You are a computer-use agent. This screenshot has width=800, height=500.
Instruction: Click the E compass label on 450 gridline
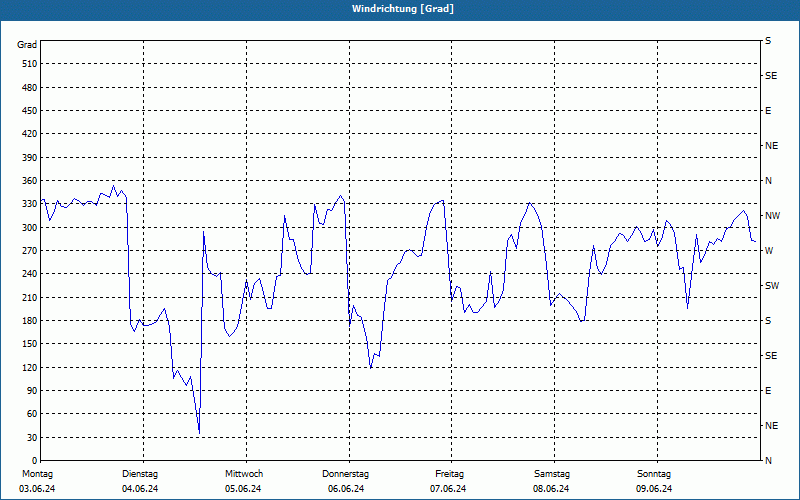pos(768,111)
